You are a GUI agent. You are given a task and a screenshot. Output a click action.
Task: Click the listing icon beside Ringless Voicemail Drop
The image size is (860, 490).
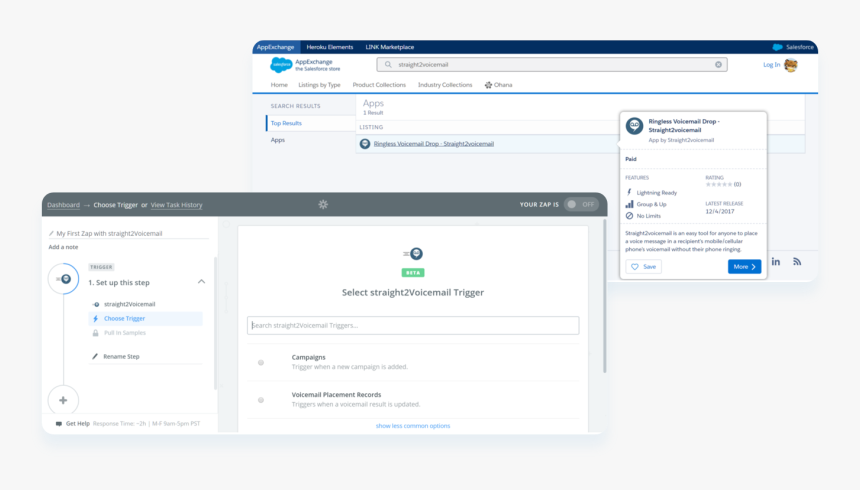365,144
